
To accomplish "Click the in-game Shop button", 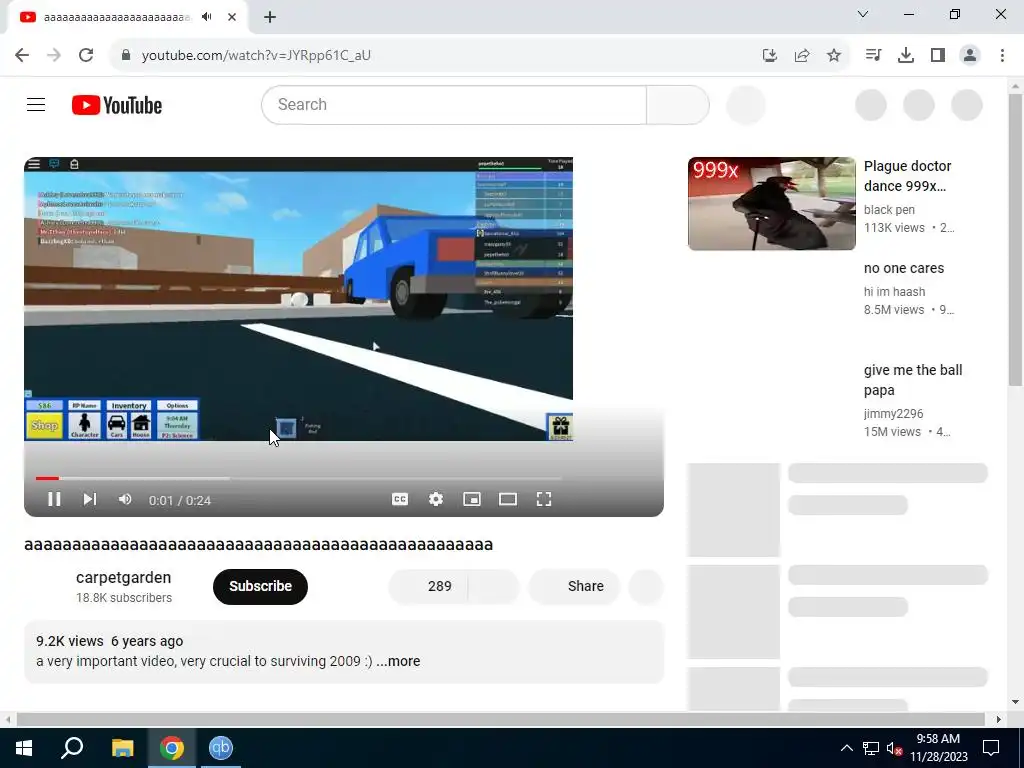I will point(44,426).
